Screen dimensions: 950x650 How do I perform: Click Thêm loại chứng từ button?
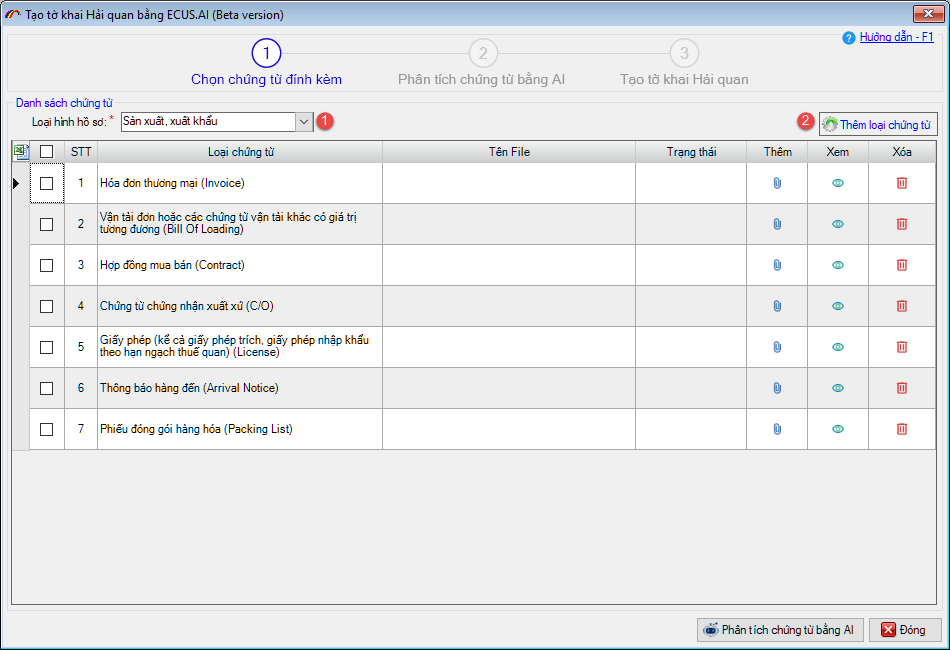878,125
